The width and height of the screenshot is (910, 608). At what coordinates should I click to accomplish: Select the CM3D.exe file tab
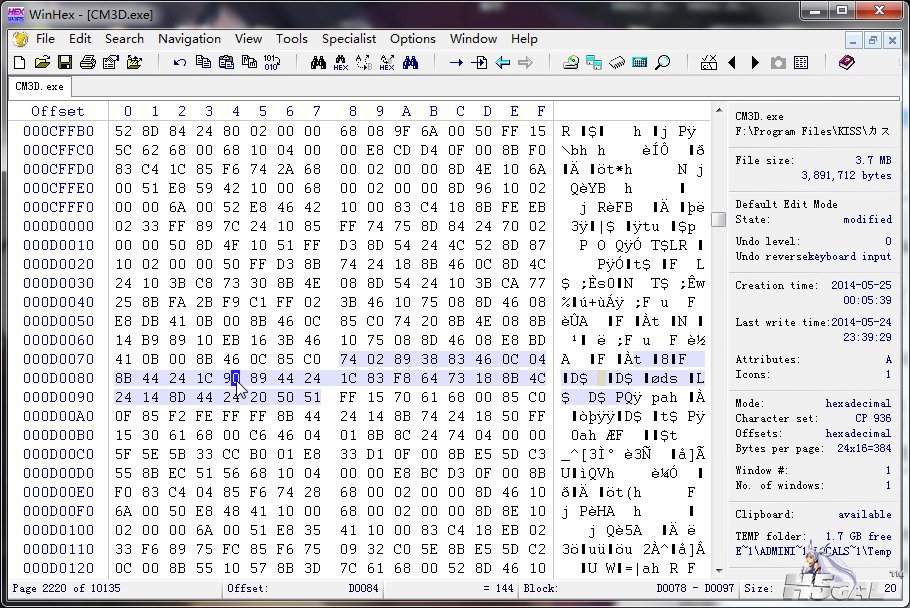click(x=39, y=86)
